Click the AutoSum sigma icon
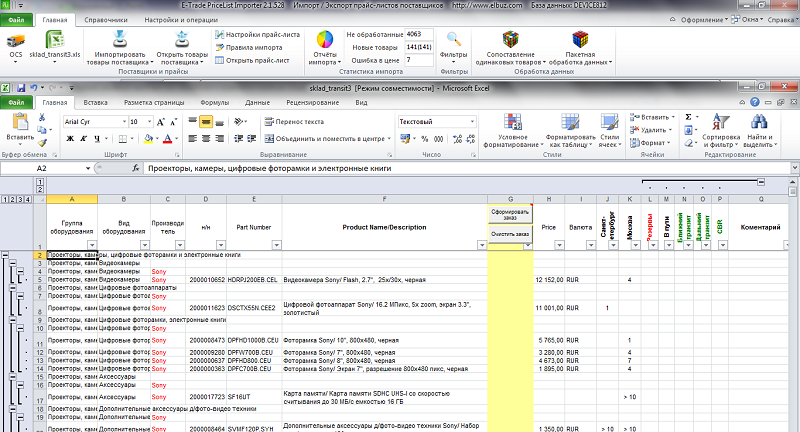Screen dimensions: 800x432 [688, 117]
